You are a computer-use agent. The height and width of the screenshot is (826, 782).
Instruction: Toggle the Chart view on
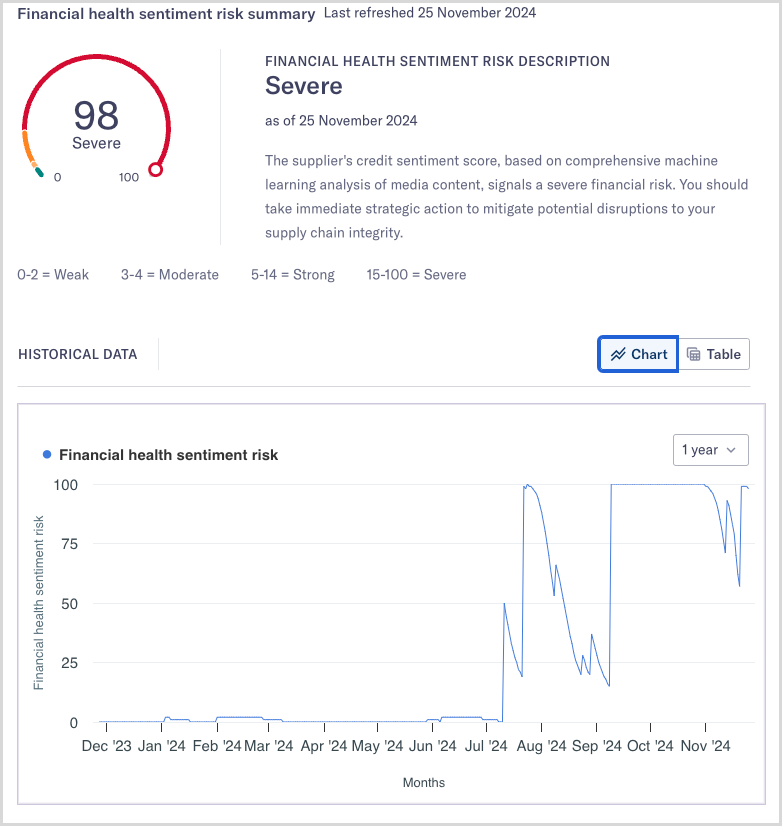(x=637, y=354)
